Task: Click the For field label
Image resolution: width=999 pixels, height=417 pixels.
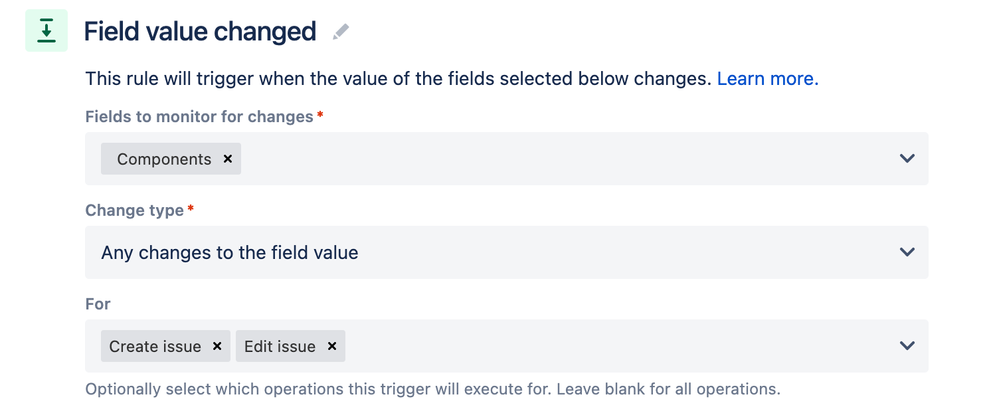Action: [98, 304]
